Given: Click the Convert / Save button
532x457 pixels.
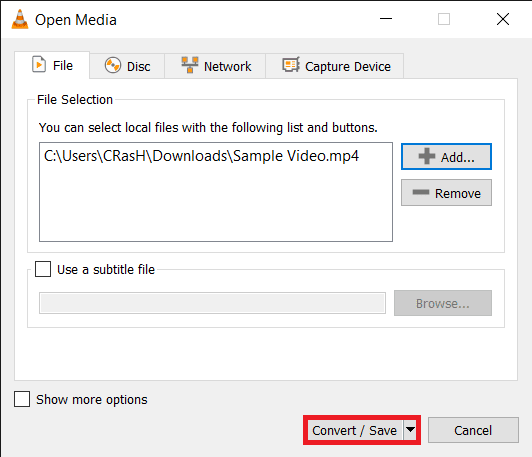Looking at the screenshot, I should (x=355, y=430).
